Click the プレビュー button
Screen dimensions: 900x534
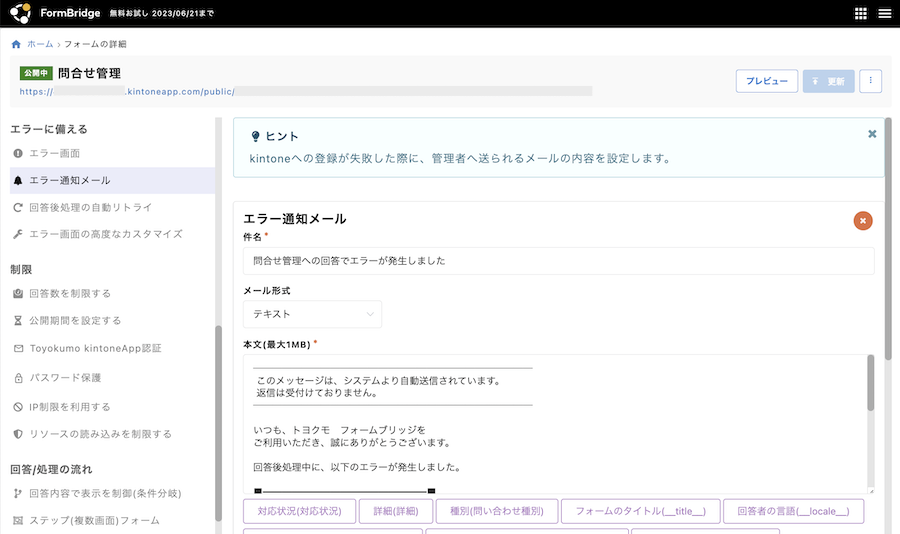767,81
